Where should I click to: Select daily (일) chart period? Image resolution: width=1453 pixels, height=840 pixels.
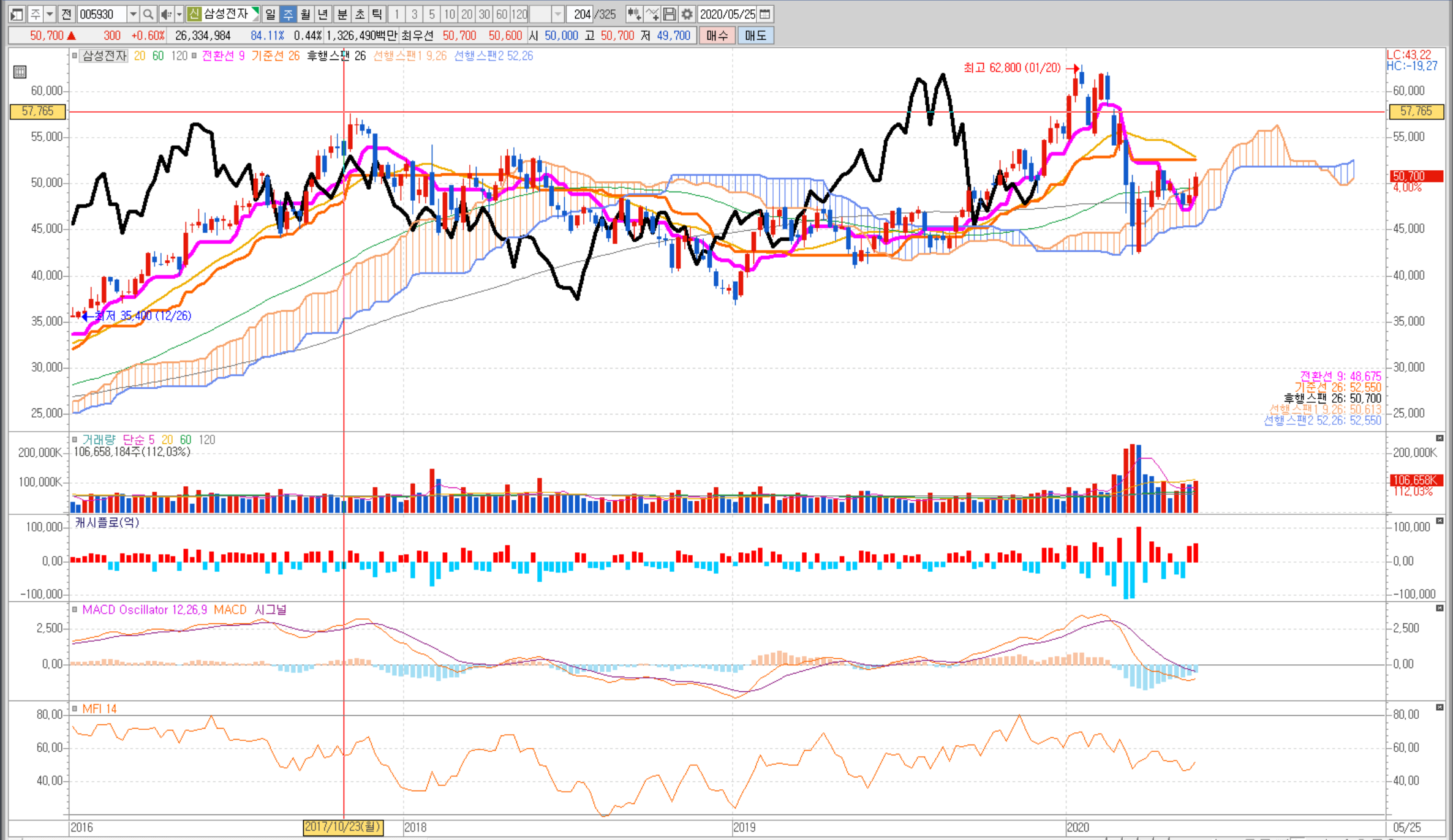tap(270, 13)
